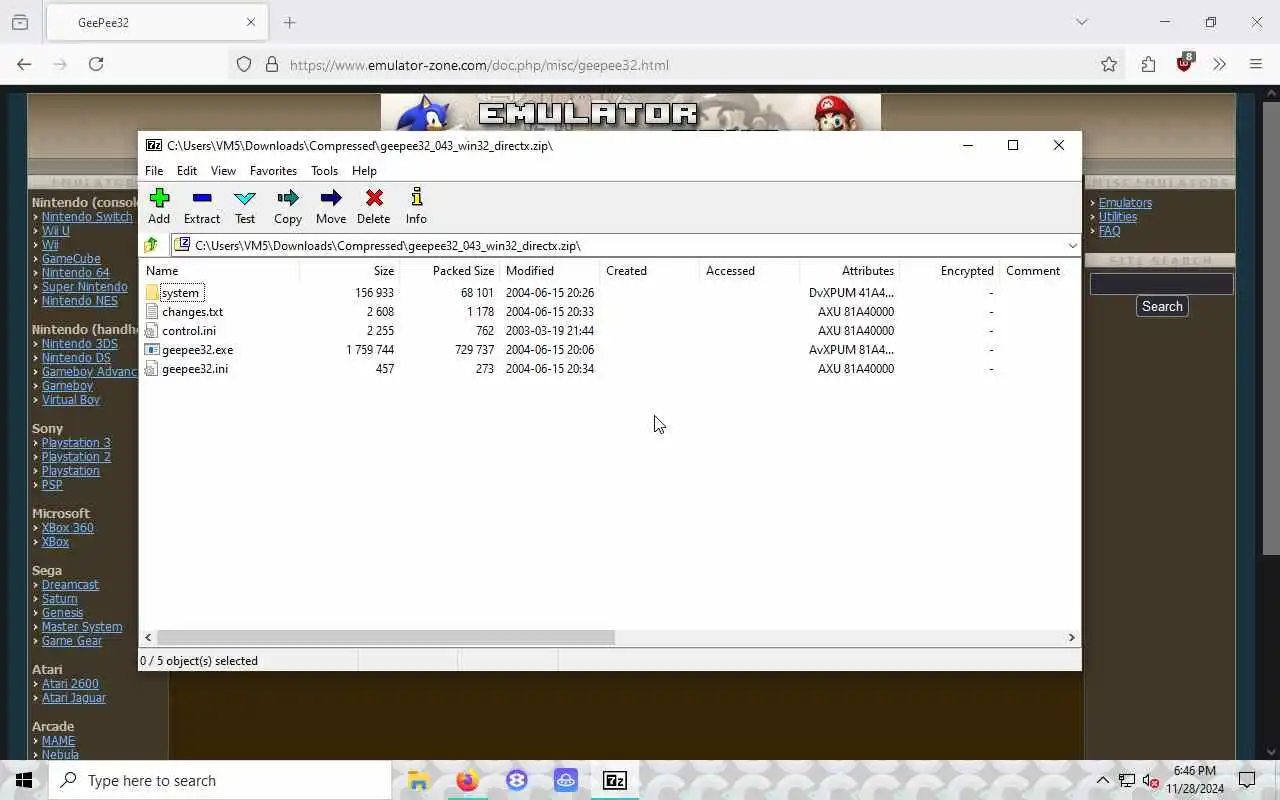Screen dimensions: 1280x800
Task: Open the Playstation 3 link
Action: [76, 443]
